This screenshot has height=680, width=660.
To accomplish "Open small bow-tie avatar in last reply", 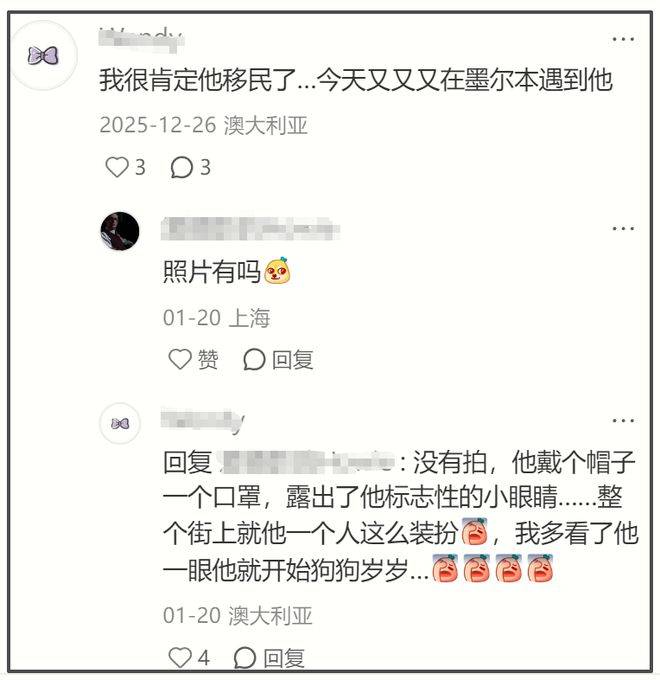I will coord(120,423).
